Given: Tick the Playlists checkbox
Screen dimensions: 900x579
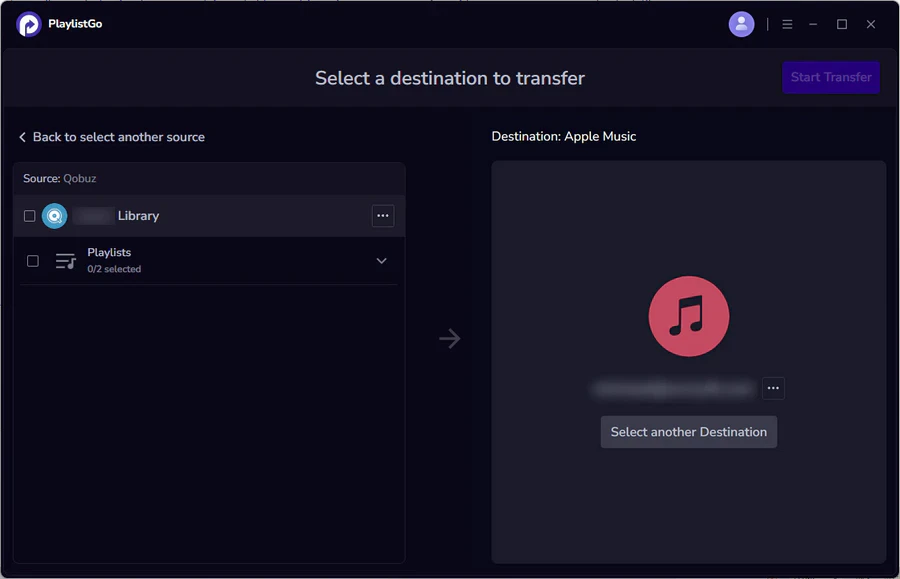Looking at the screenshot, I should click(33, 261).
